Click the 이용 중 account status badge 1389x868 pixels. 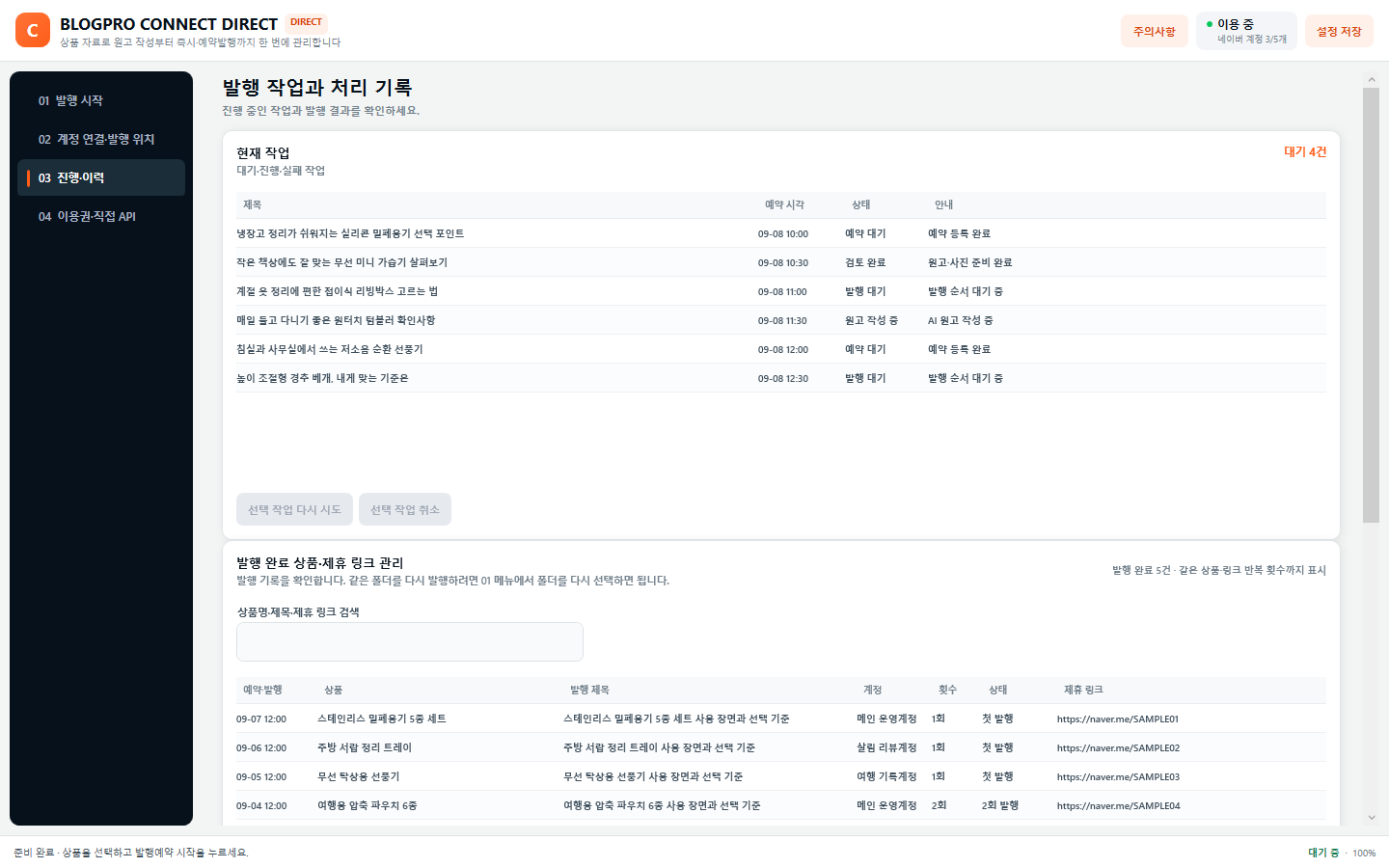tap(1246, 31)
